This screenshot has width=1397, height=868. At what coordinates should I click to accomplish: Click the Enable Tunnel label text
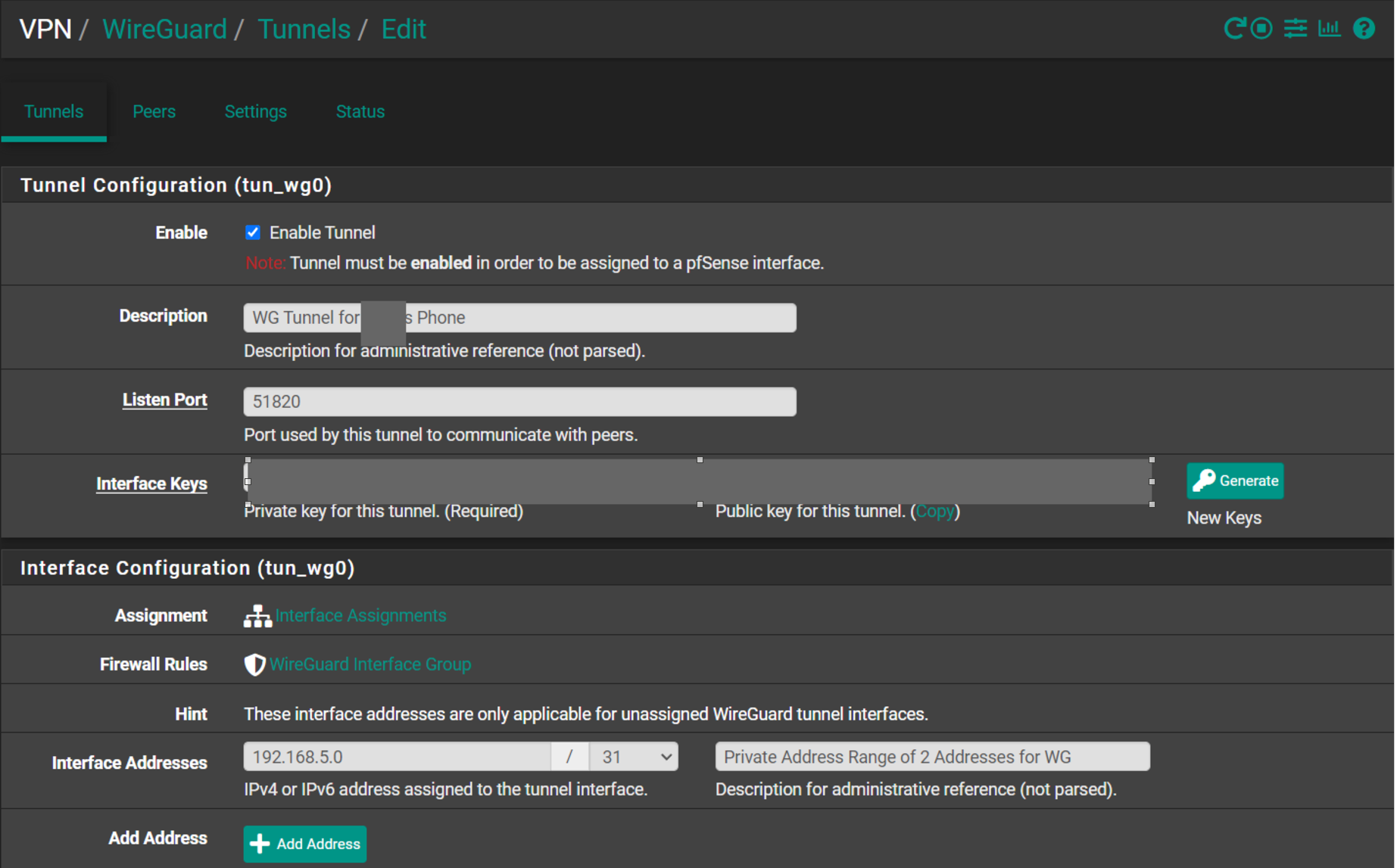323,232
